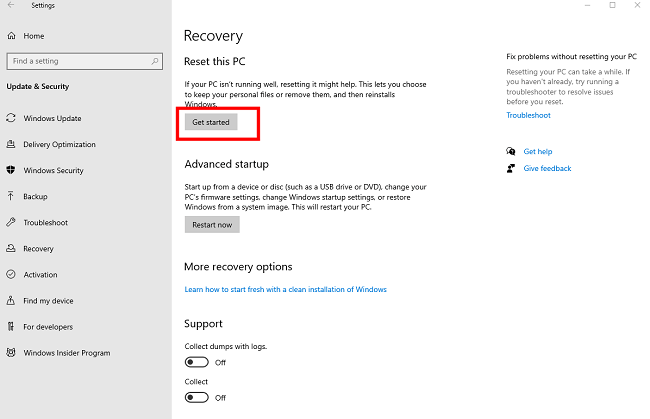Open Windows Insider Program page
The image size is (650, 419).
(x=67, y=353)
